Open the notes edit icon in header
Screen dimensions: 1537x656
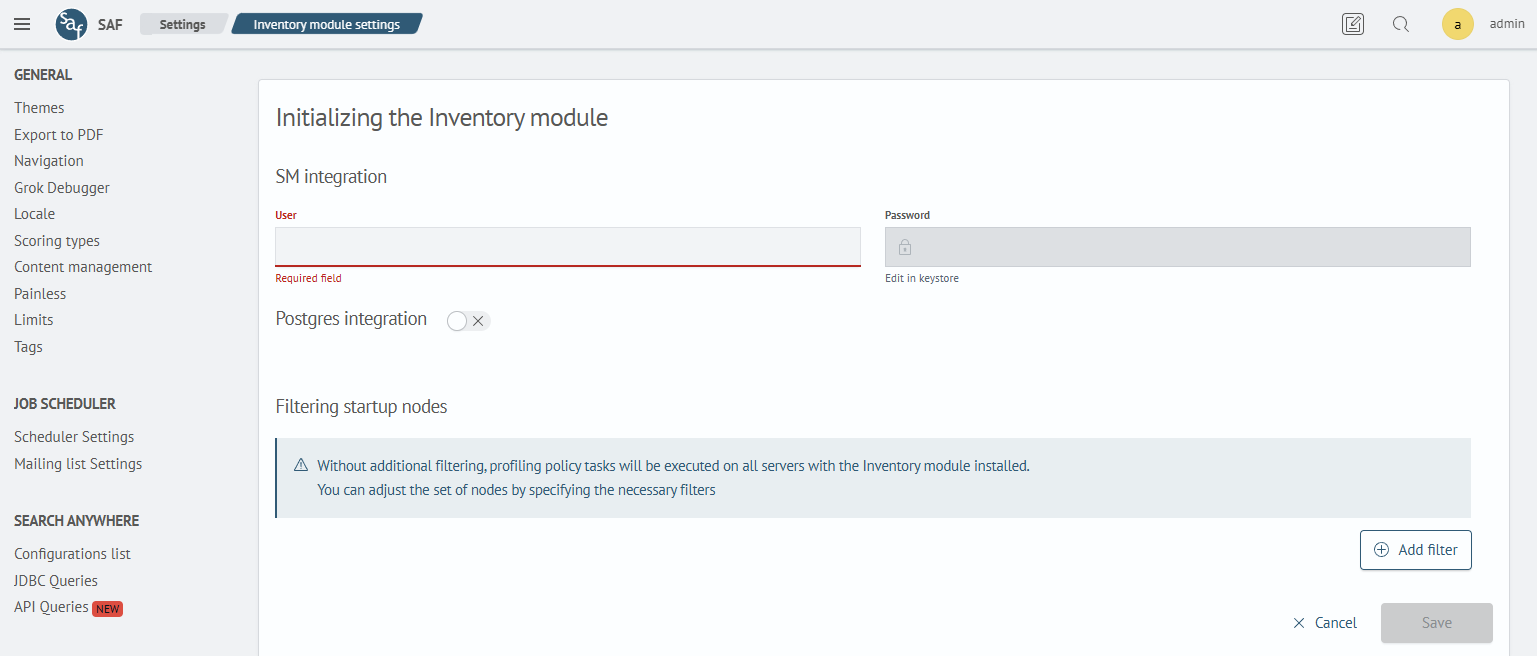pyautogui.click(x=1353, y=24)
